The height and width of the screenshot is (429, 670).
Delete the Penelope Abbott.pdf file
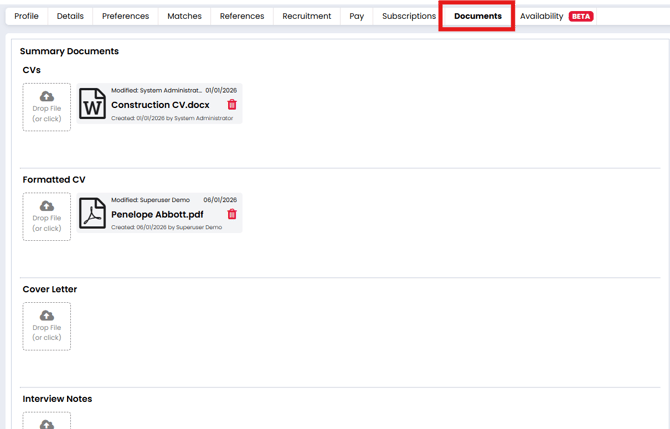tap(232, 214)
